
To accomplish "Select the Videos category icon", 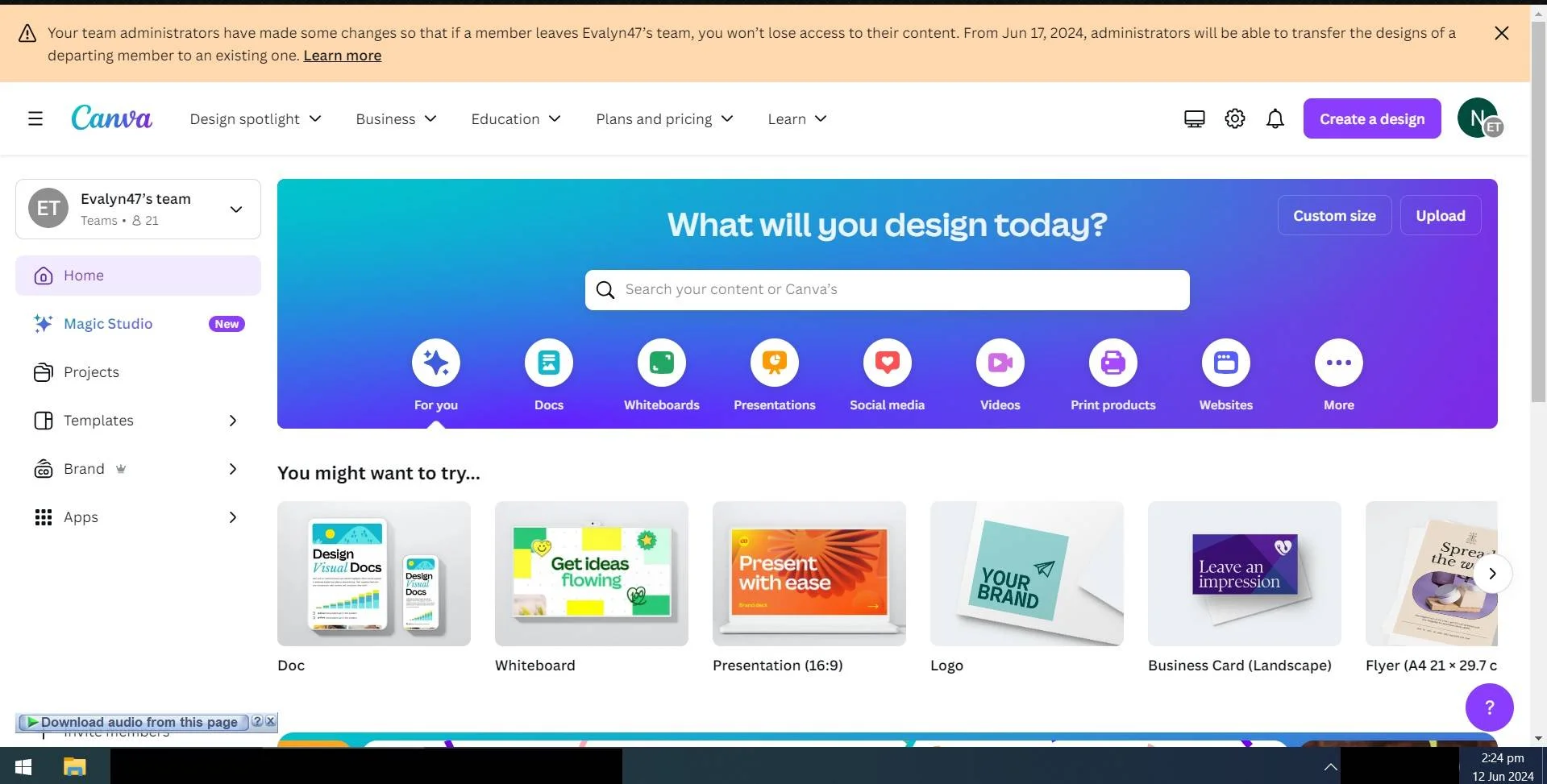I will coord(1000,363).
